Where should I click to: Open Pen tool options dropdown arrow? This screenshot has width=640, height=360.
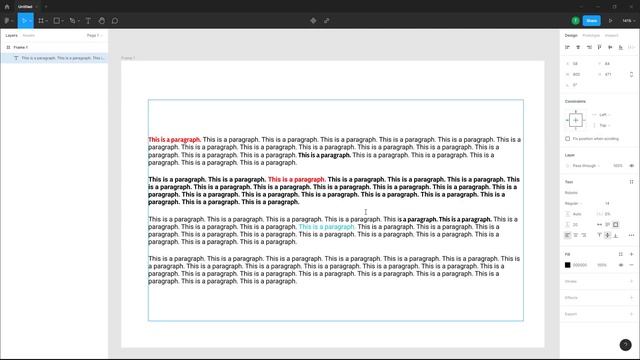(78, 21)
